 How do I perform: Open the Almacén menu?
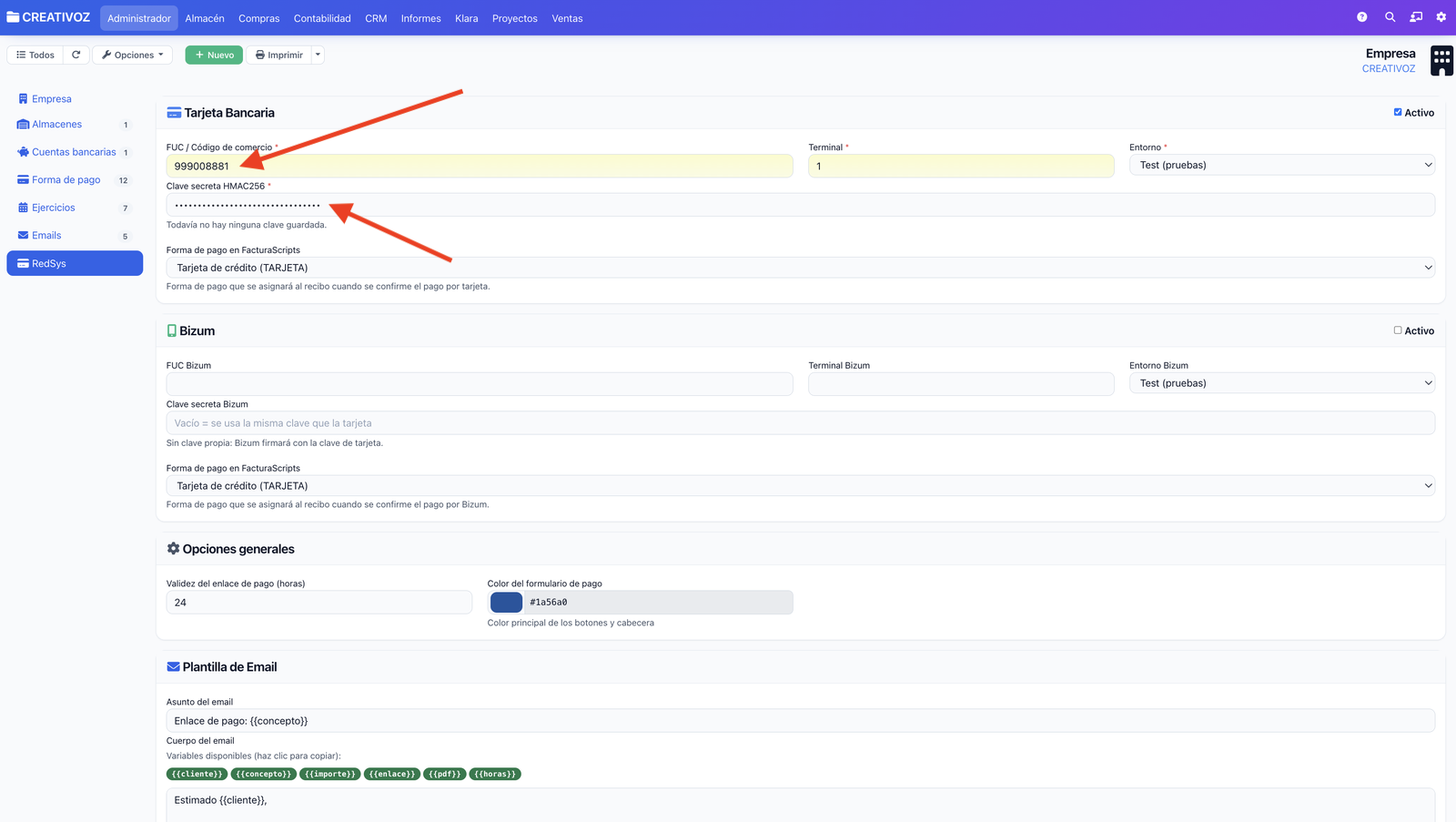click(x=205, y=18)
